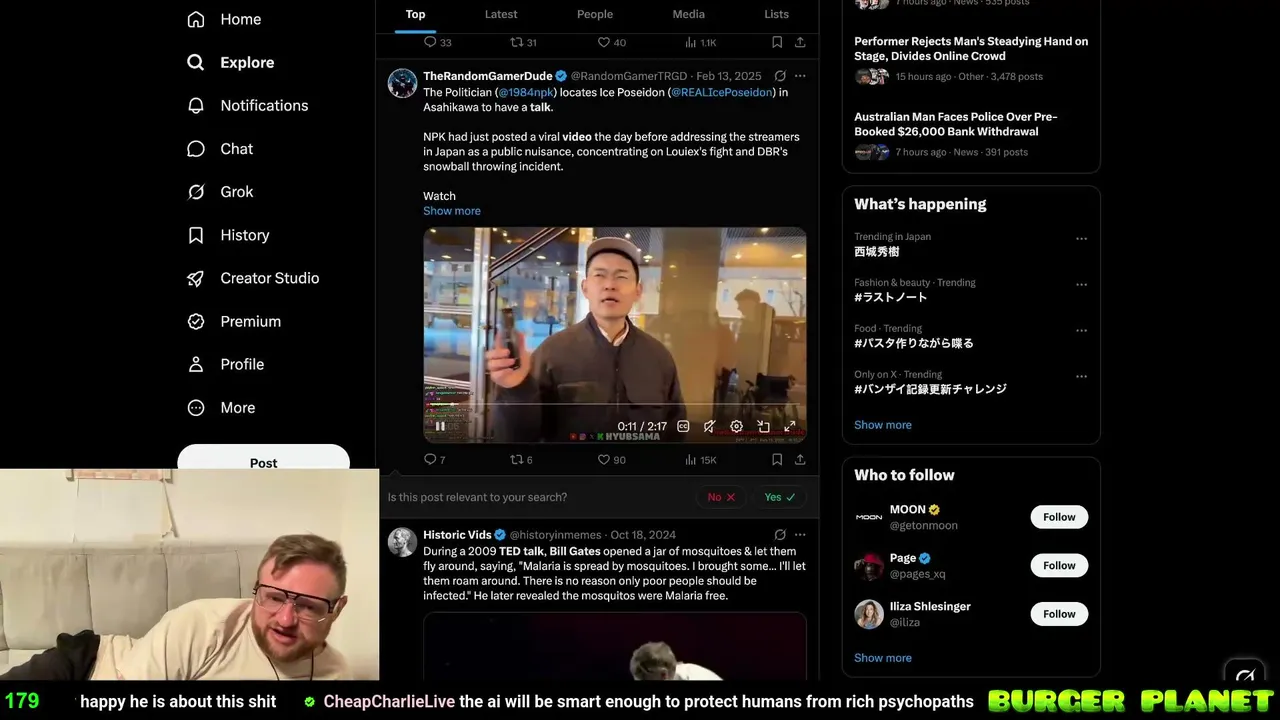Open options for #パスタ作りながら喋る trend
This screenshot has width=1280, height=720.
click(1081, 331)
